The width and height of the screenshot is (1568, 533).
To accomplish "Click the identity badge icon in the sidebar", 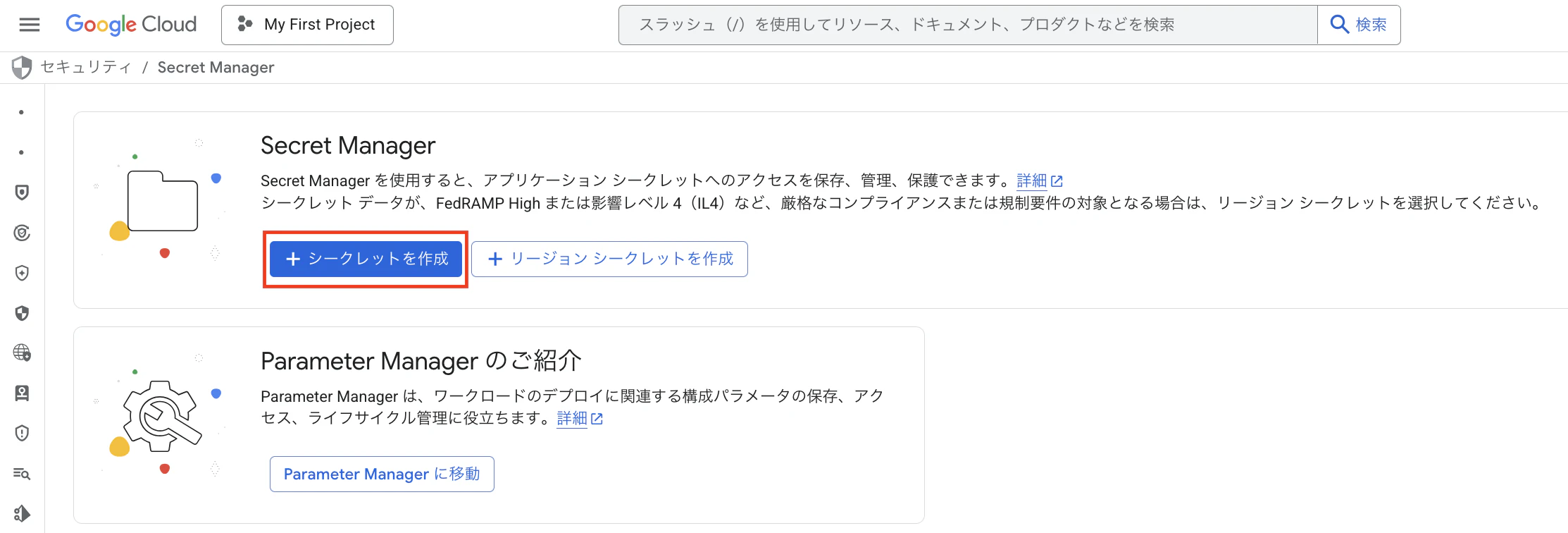I will tap(21, 393).
